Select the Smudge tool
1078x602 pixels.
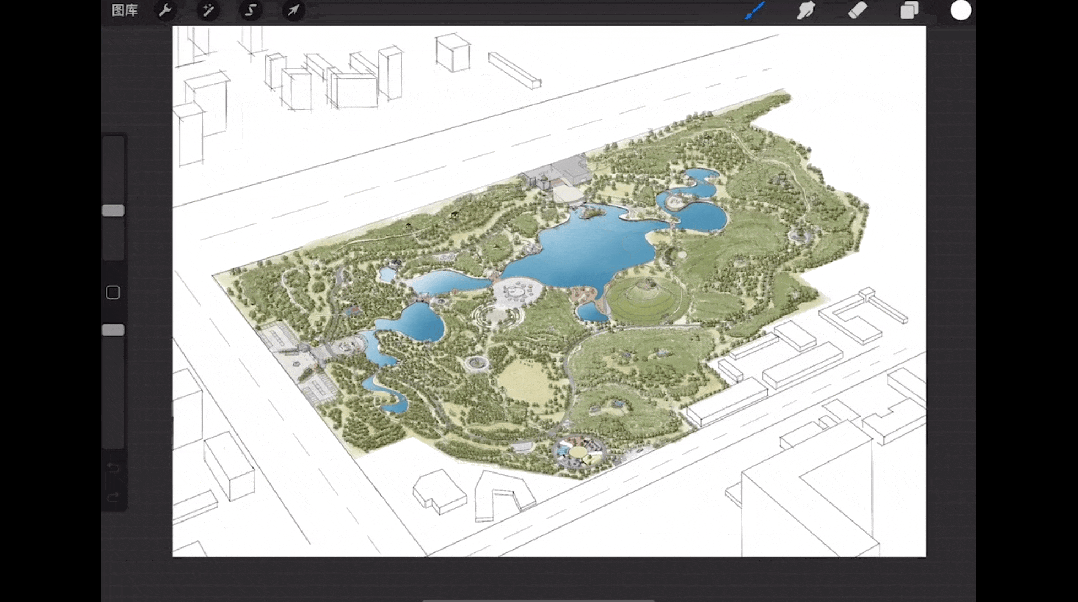pos(805,11)
